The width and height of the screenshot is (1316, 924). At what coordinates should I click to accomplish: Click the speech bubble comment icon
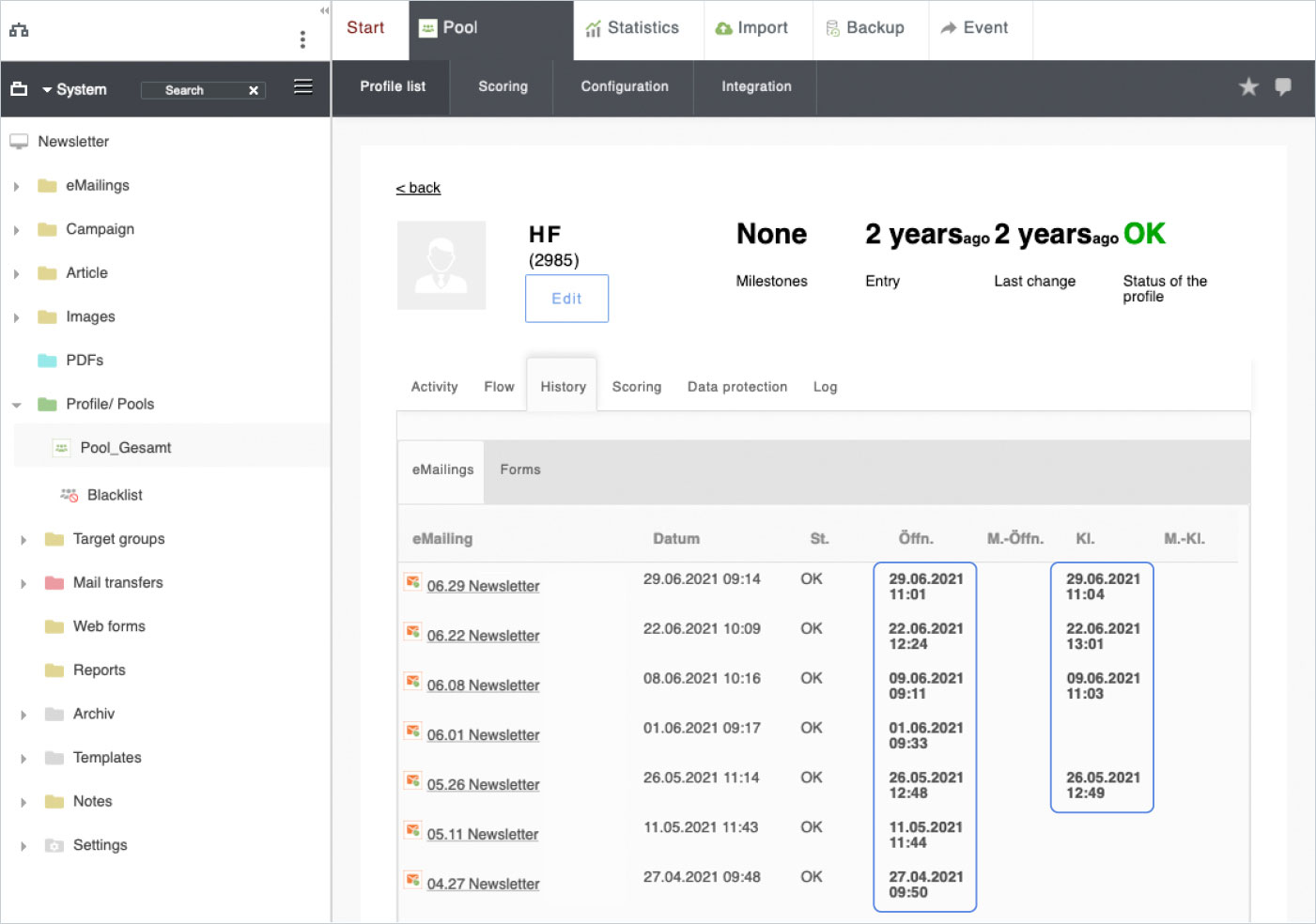pos(1283,87)
